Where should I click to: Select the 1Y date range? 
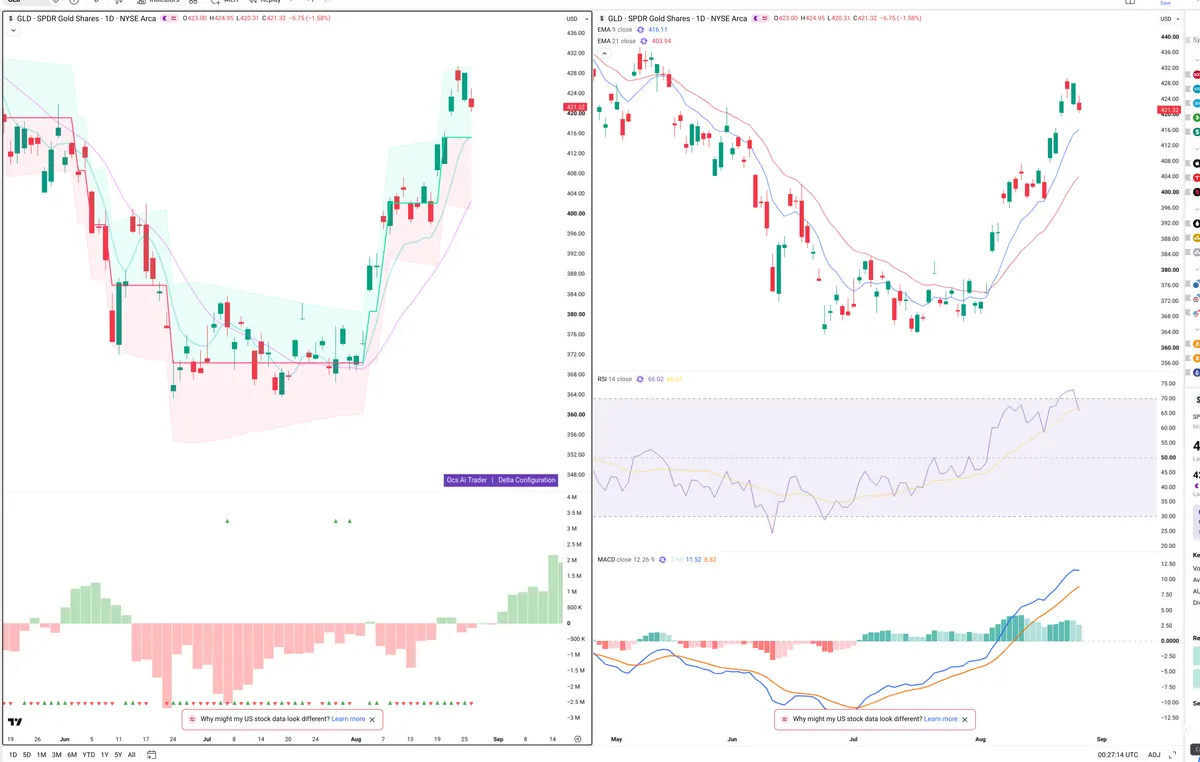click(x=104, y=755)
